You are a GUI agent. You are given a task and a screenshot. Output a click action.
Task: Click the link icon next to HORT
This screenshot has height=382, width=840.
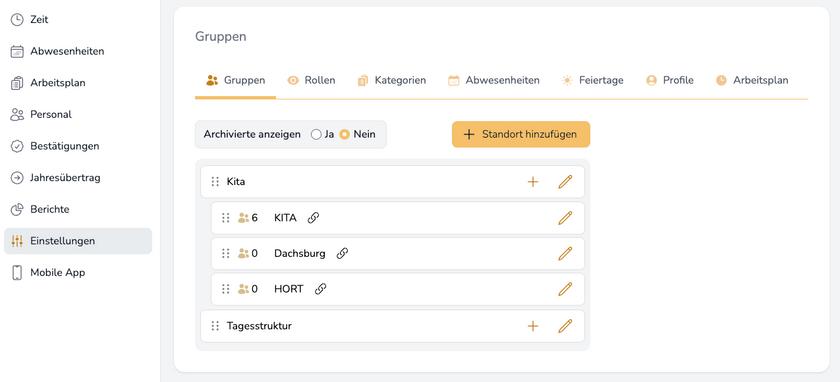pyautogui.click(x=320, y=289)
